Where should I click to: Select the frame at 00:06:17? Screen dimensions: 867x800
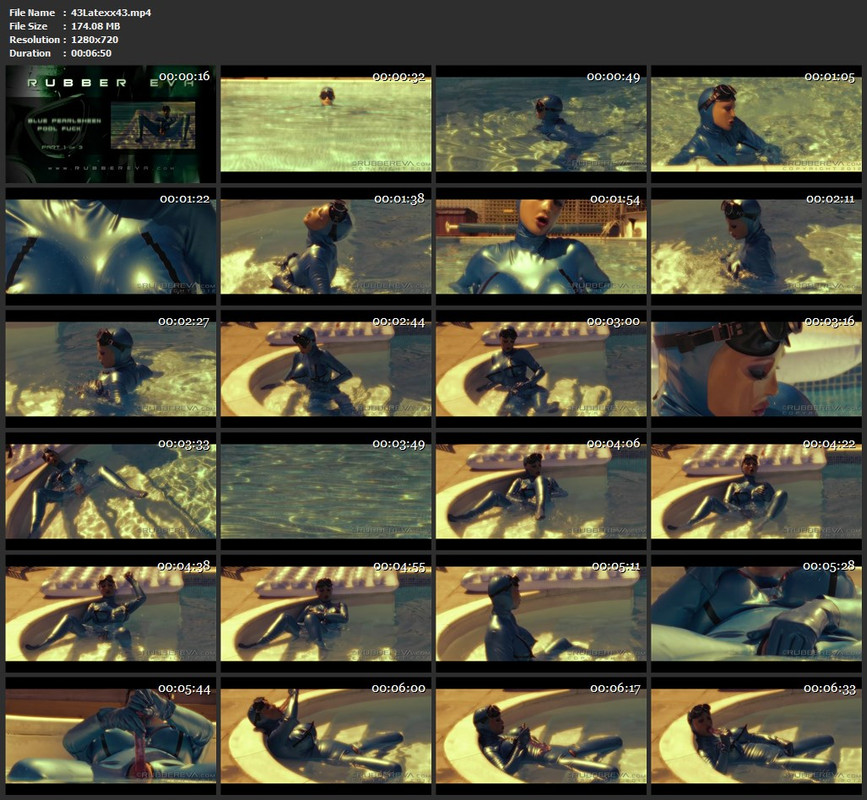point(541,736)
